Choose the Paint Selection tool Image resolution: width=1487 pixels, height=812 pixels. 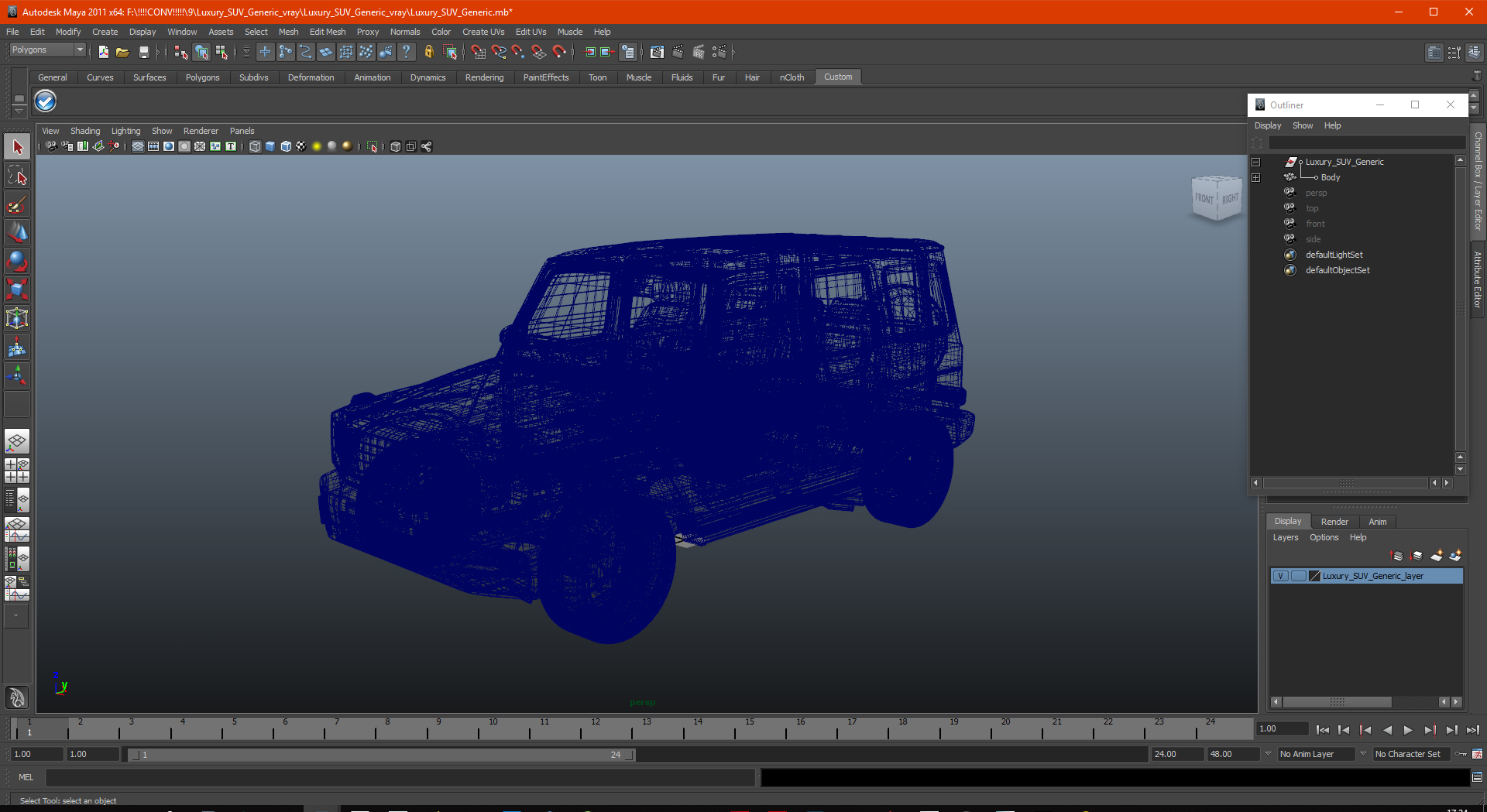17,204
